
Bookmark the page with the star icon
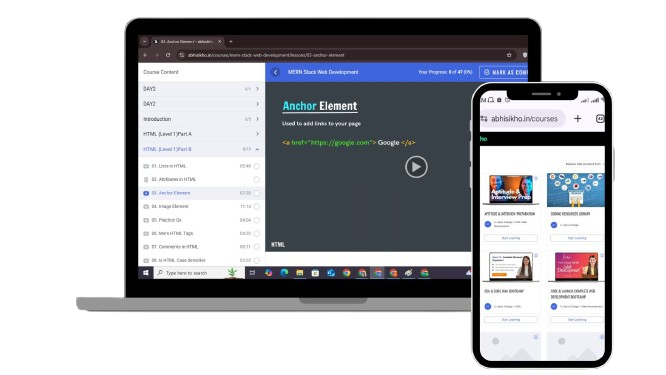click(509, 55)
